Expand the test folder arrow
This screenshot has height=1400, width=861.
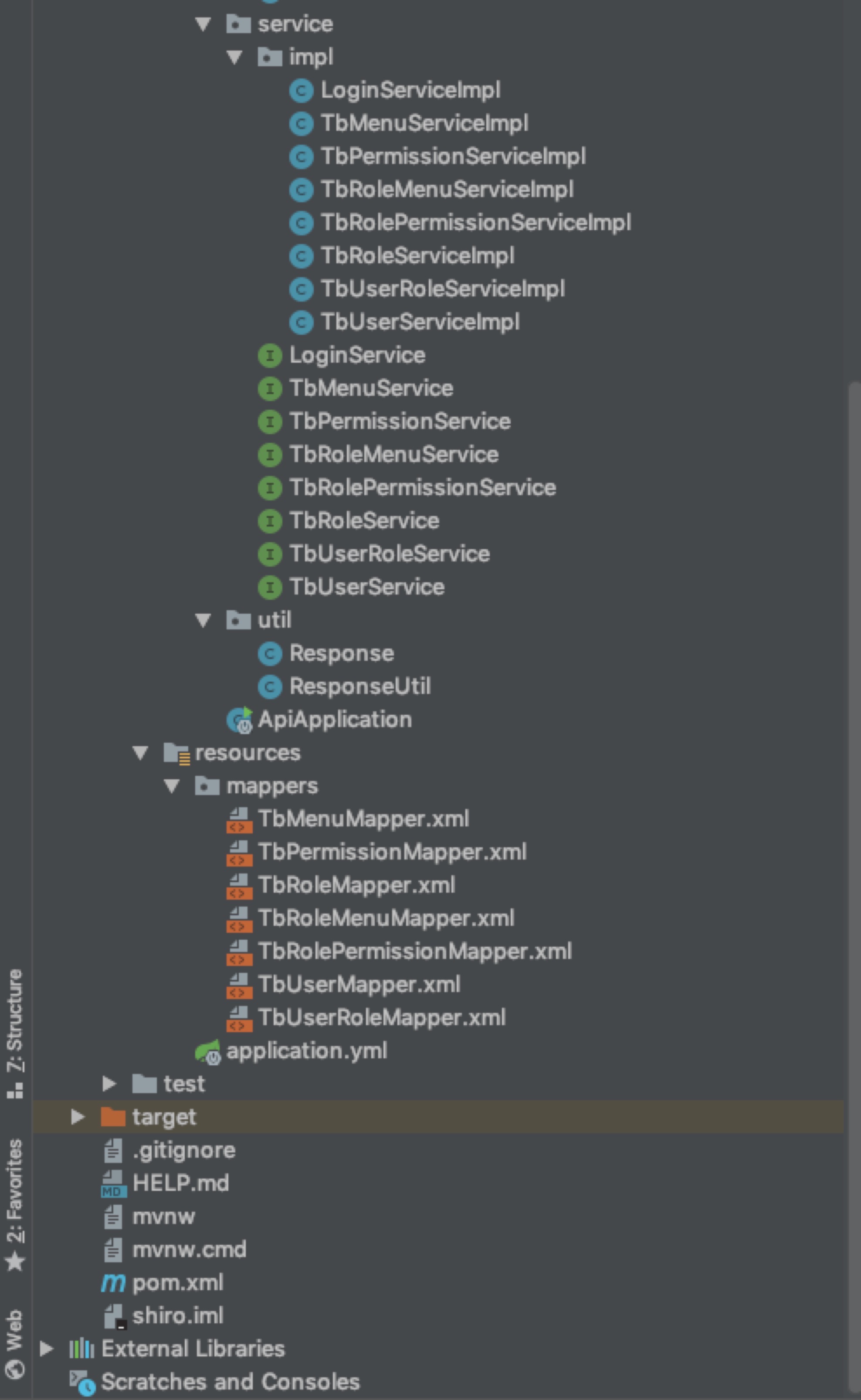coord(109,1083)
